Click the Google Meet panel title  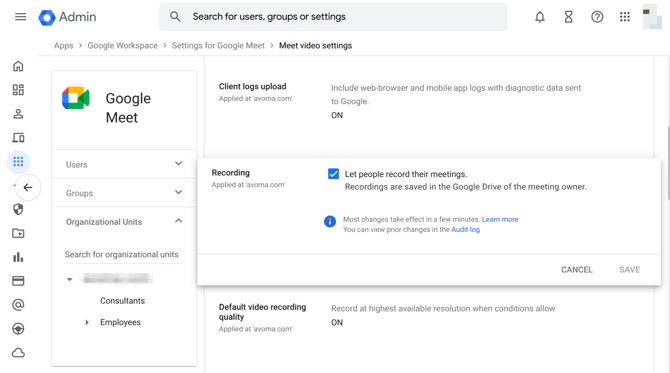click(128, 108)
